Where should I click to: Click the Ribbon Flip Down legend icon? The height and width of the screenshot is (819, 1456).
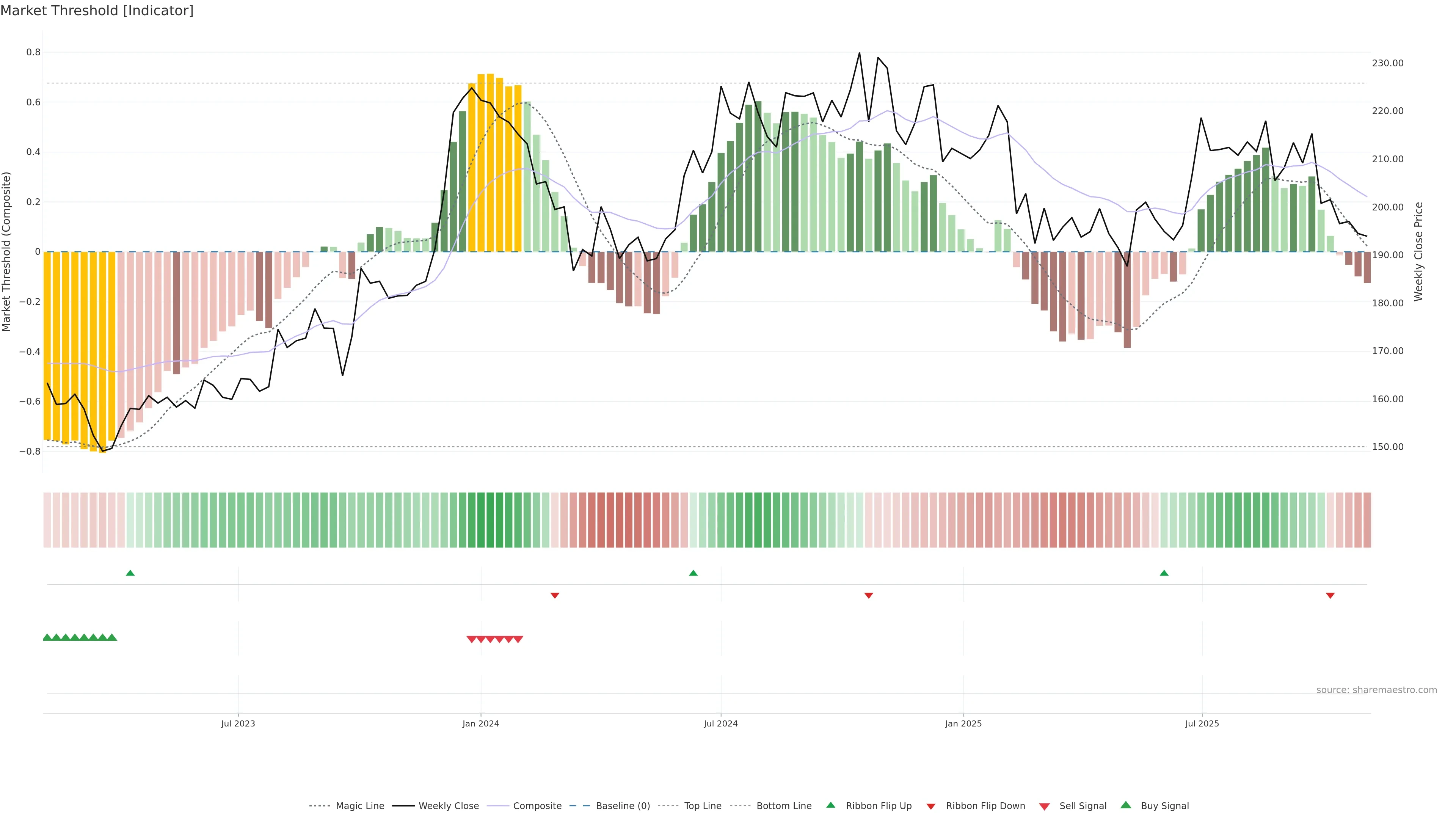[x=931, y=806]
